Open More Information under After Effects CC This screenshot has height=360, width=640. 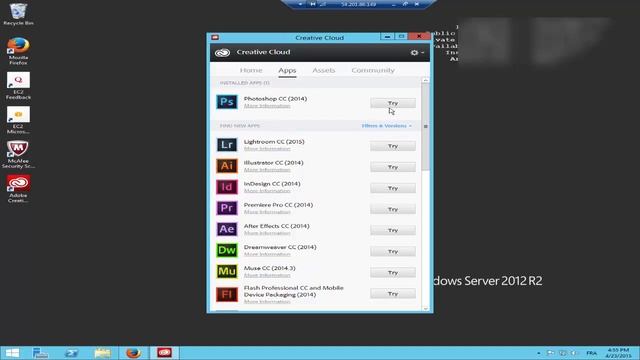pyautogui.click(x=267, y=233)
